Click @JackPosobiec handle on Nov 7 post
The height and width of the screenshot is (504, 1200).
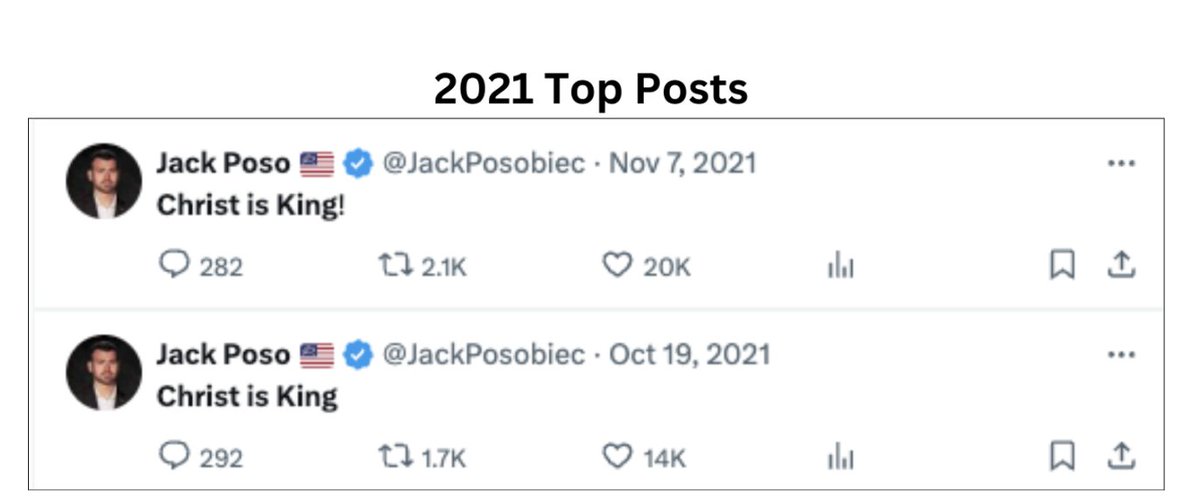(484, 163)
